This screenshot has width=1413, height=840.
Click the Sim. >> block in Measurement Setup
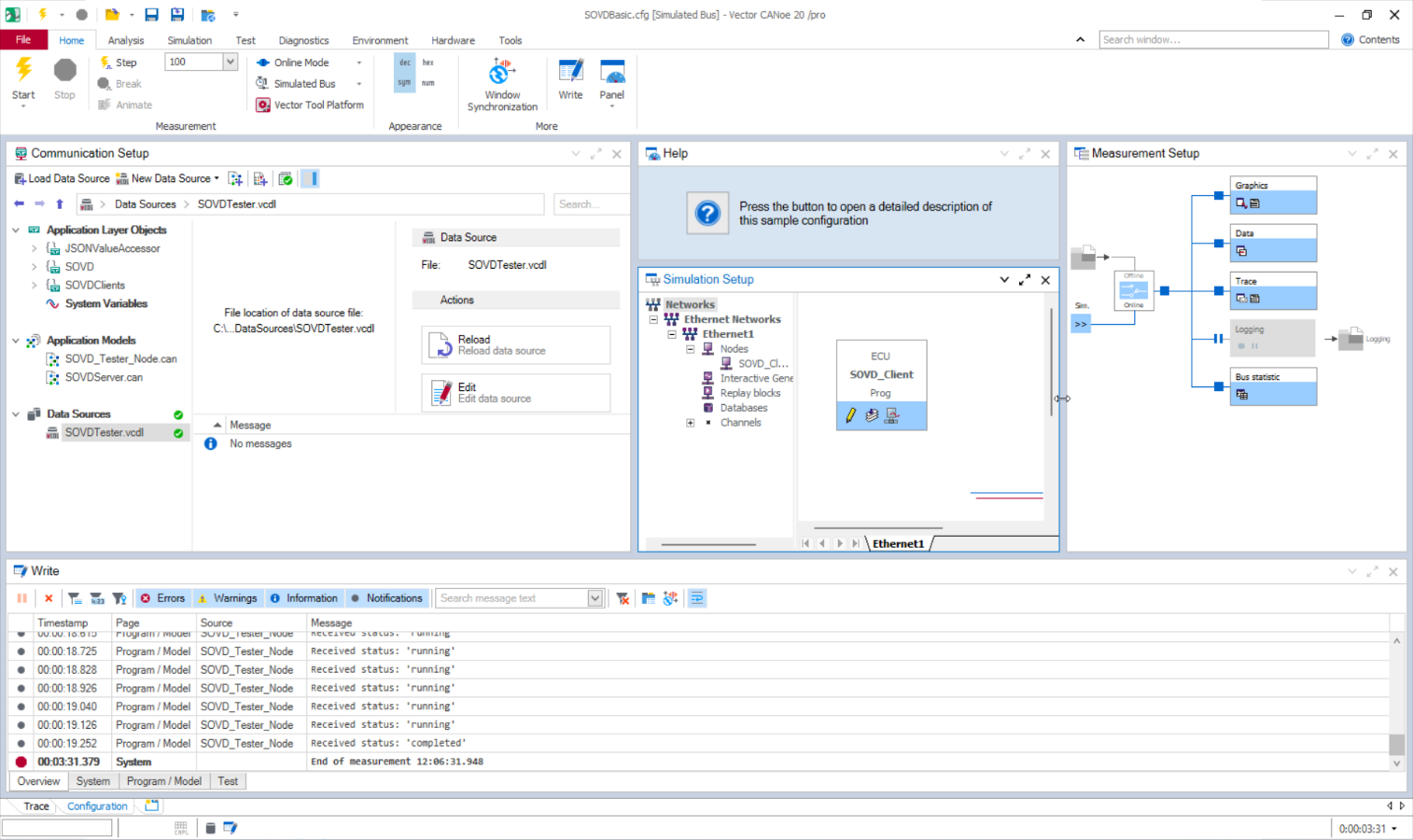click(x=1081, y=324)
